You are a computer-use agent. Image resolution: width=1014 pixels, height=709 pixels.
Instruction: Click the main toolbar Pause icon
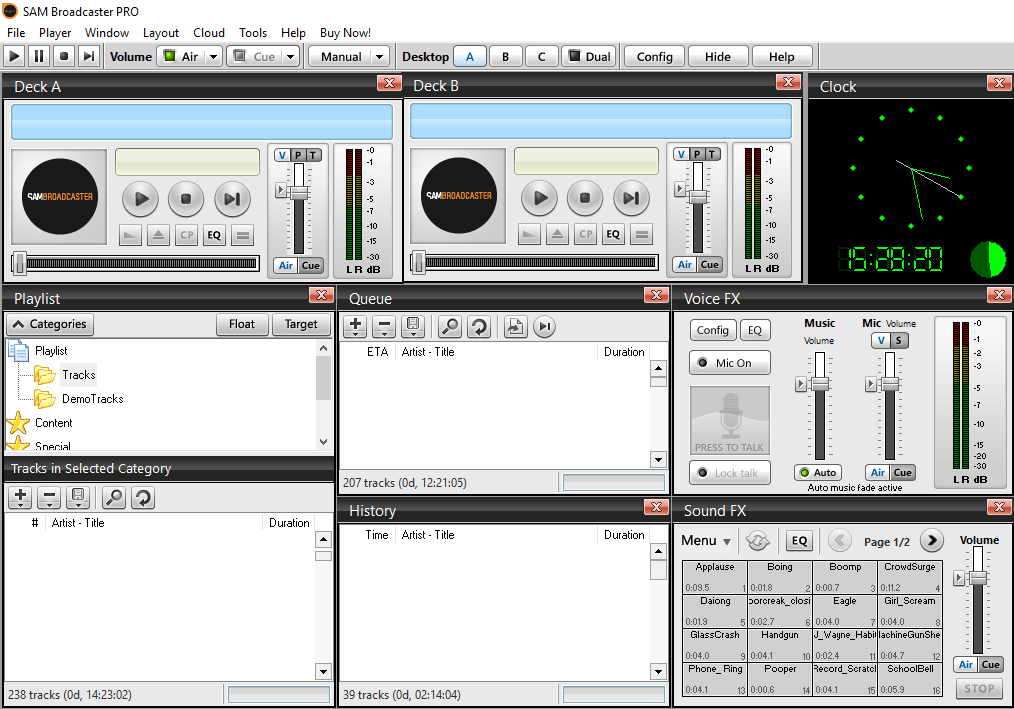tap(39, 56)
